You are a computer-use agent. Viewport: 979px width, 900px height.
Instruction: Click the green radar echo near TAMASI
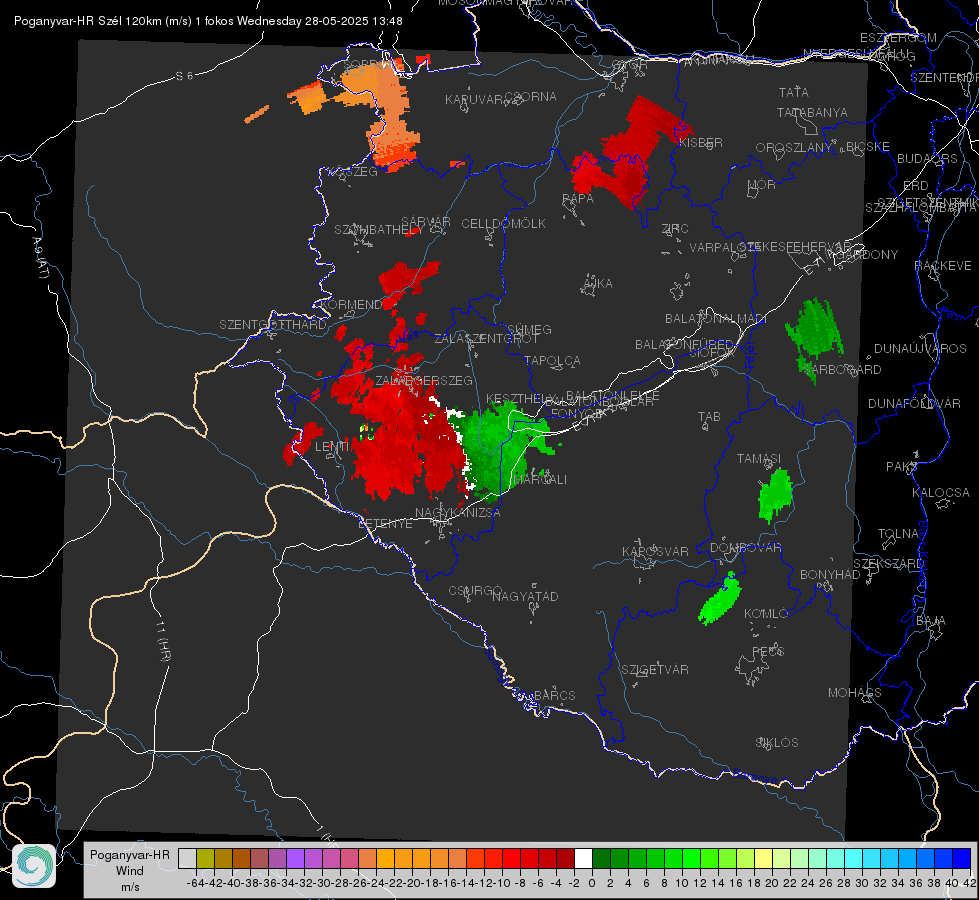pos(775,495)
